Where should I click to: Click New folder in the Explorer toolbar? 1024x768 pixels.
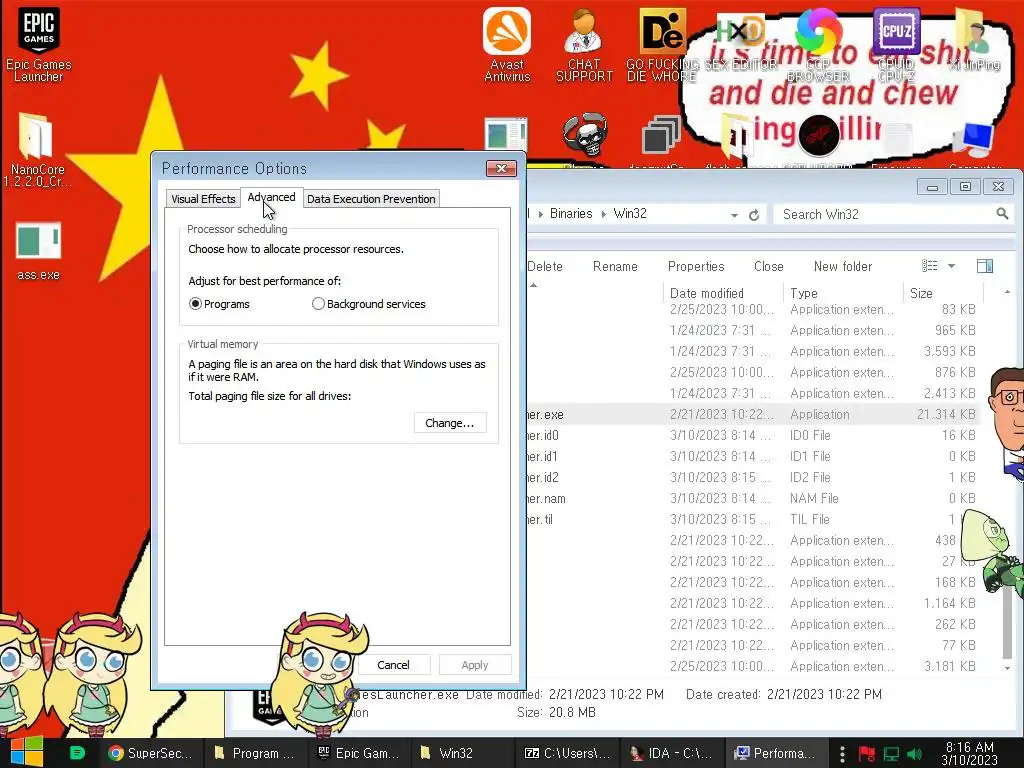pos(842,266)
